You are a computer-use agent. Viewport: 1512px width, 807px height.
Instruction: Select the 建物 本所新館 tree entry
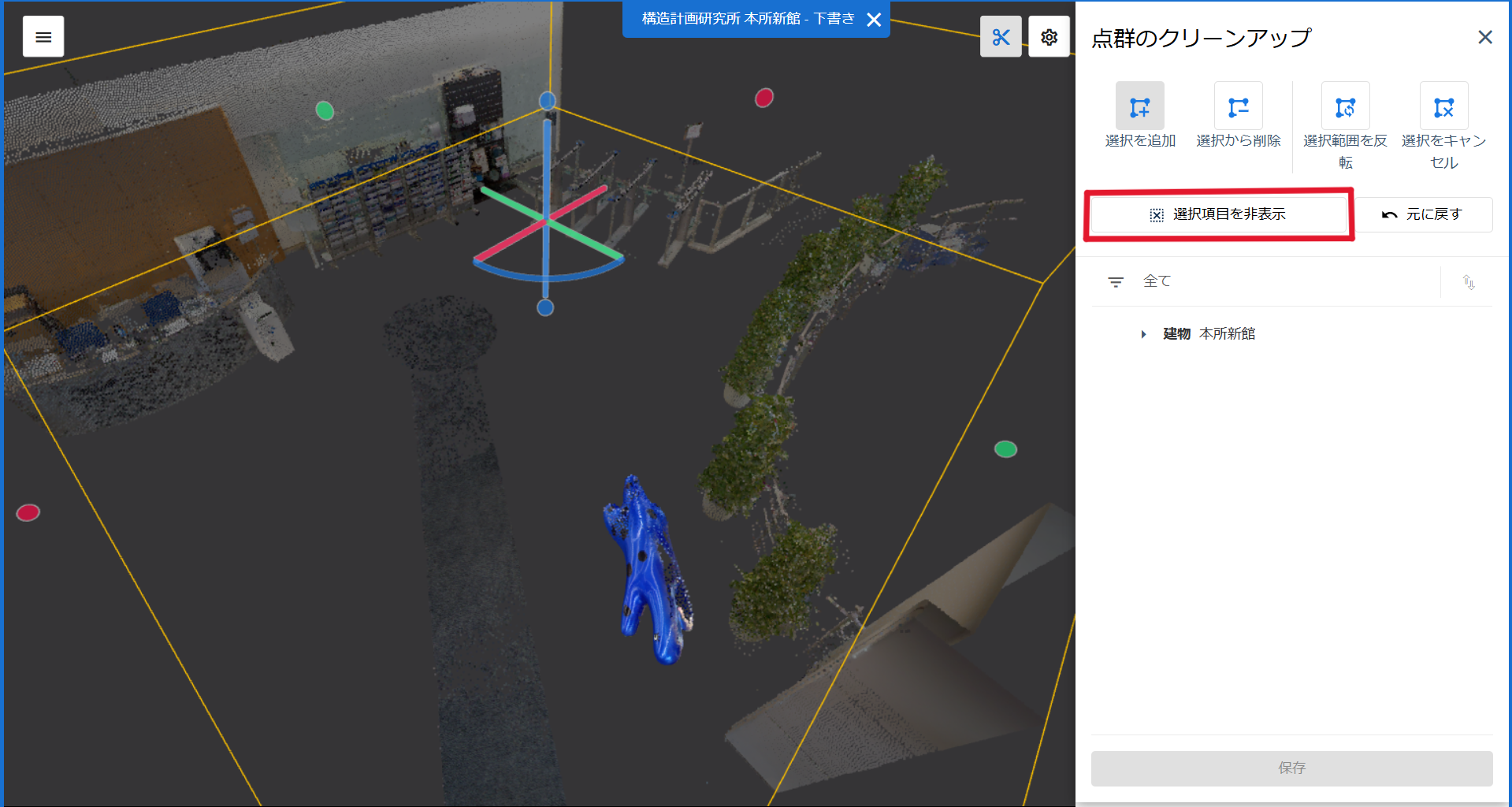[1209, 334]
